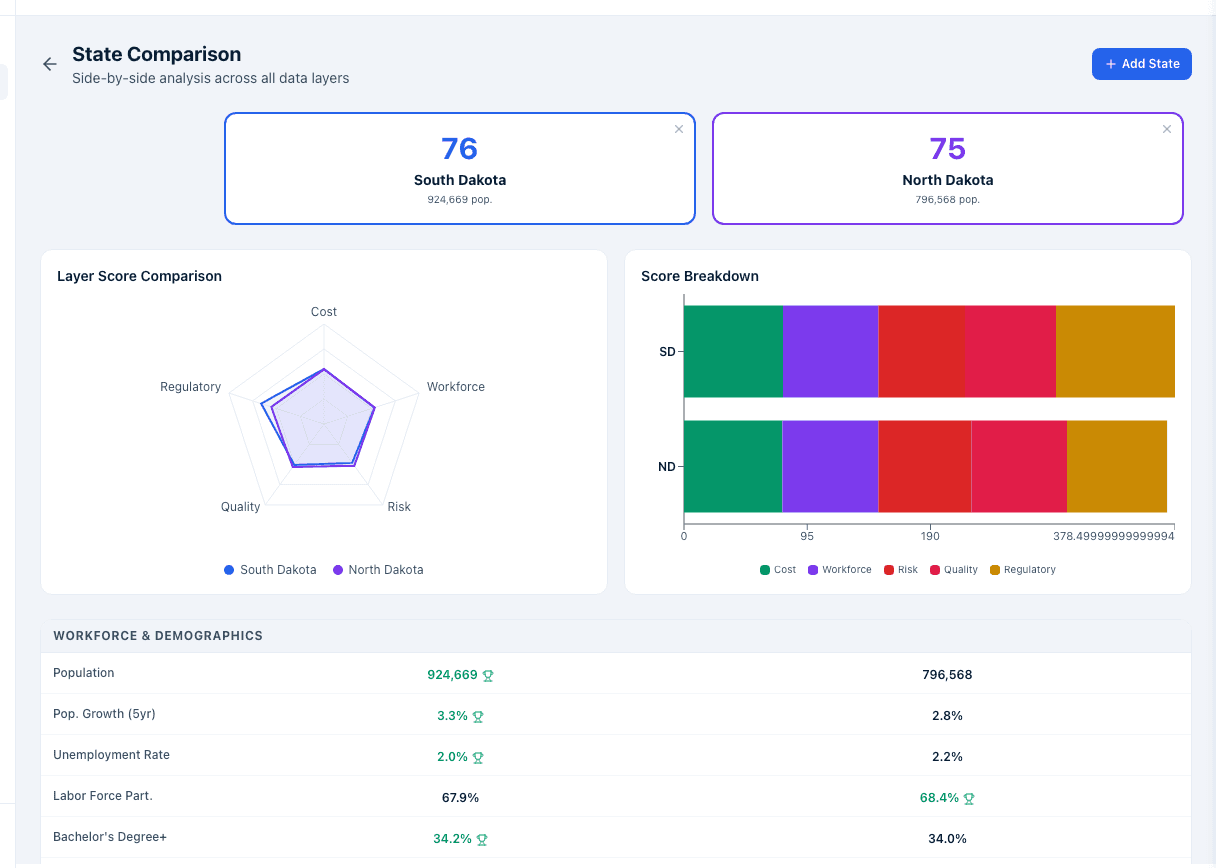Screen dimensions: 1216x868
Task: Click ND red Risk bar segment
Action: pos(924,467)
